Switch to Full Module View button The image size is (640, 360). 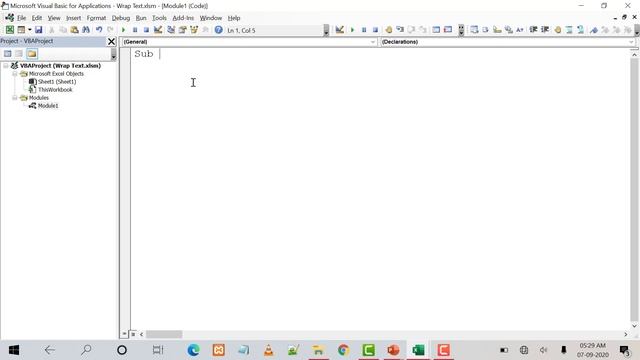pos(133,334)
